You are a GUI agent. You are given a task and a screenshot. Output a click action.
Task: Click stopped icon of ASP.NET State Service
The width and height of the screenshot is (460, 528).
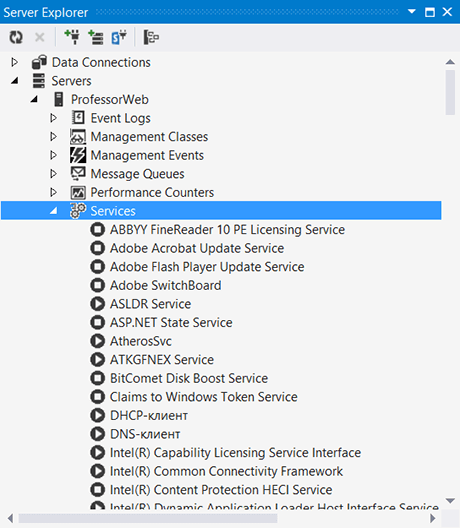pos(98,322)
